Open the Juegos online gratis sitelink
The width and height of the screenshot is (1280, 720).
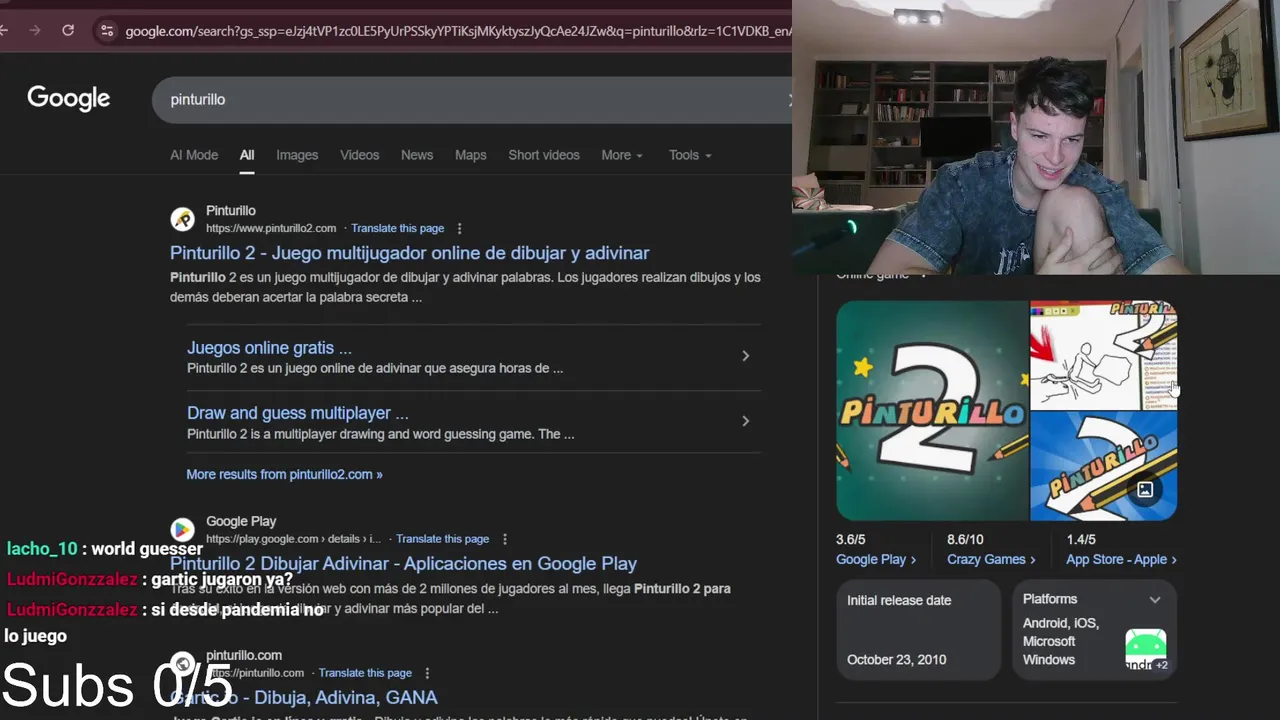[269, 348]
